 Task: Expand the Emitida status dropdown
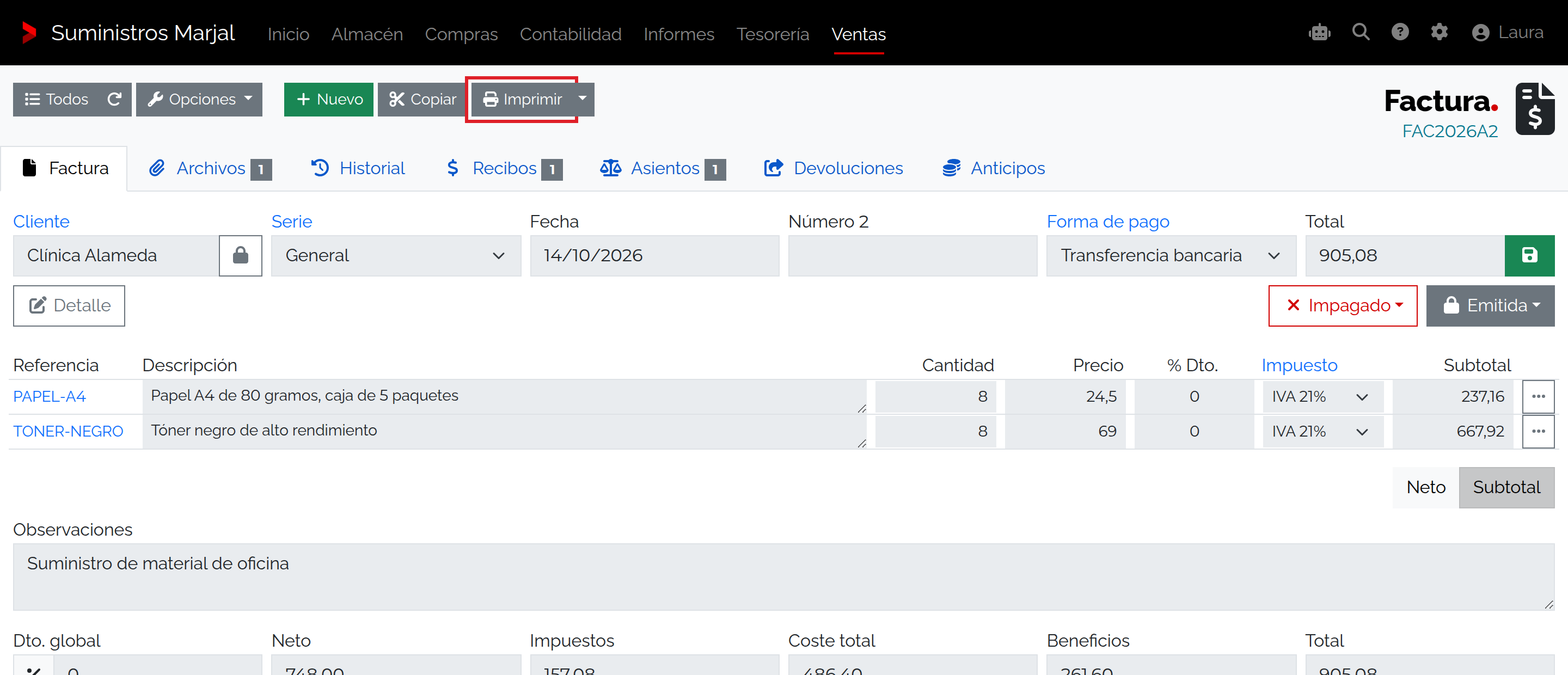pyautogui.click(x=1490, y=305)
